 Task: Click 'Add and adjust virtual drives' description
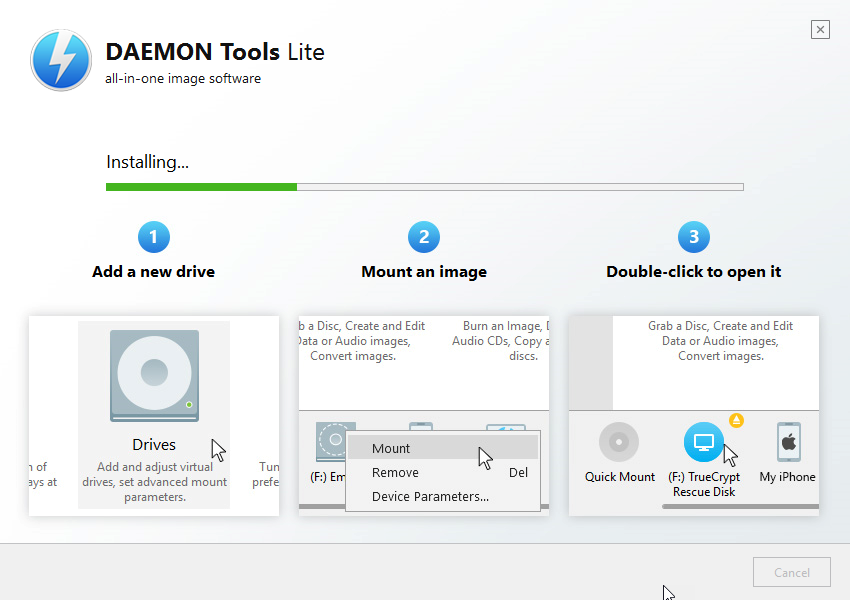tap(154, 482)
